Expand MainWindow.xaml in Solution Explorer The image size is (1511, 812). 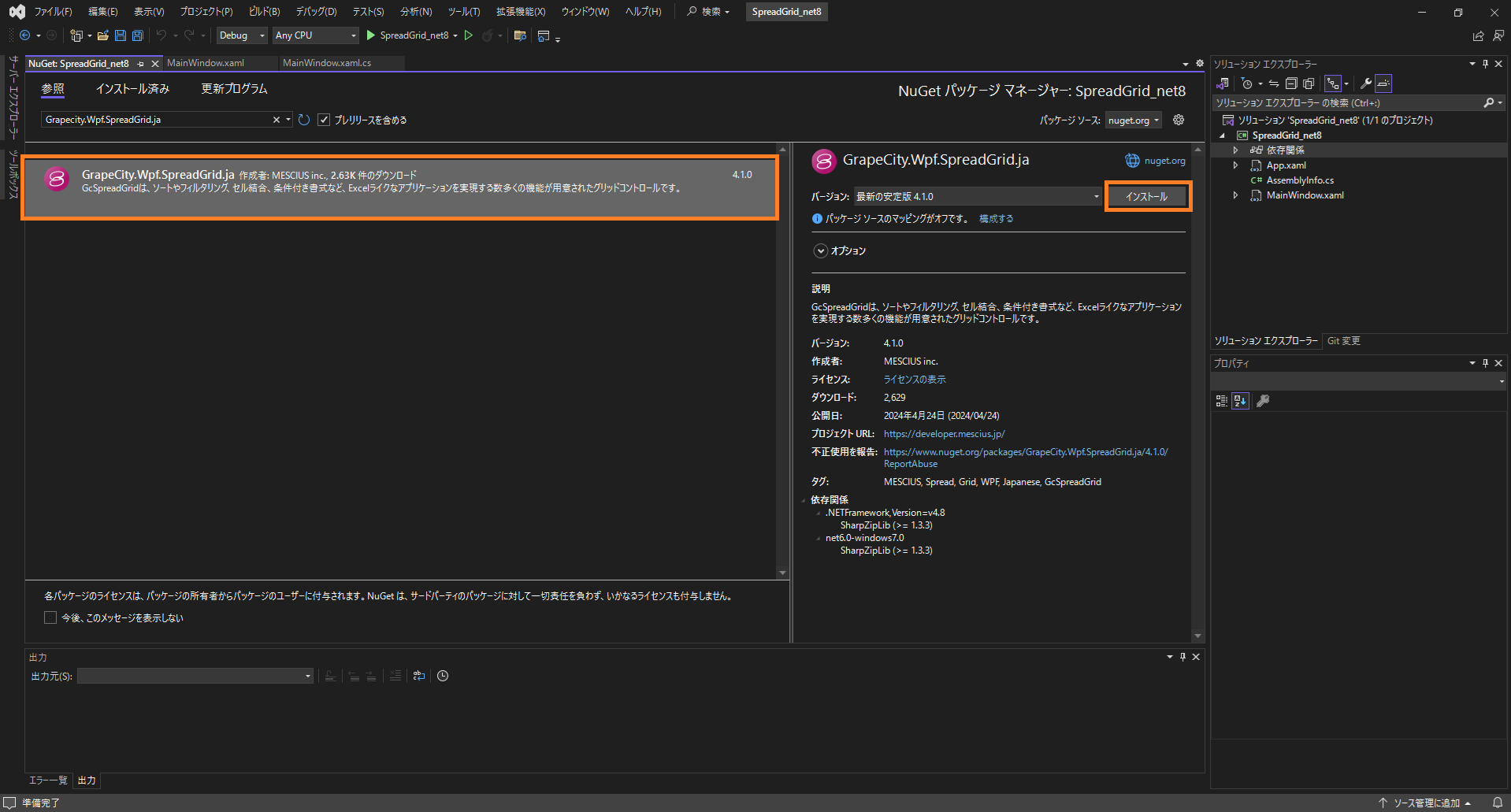click(x=1235, y=195)
